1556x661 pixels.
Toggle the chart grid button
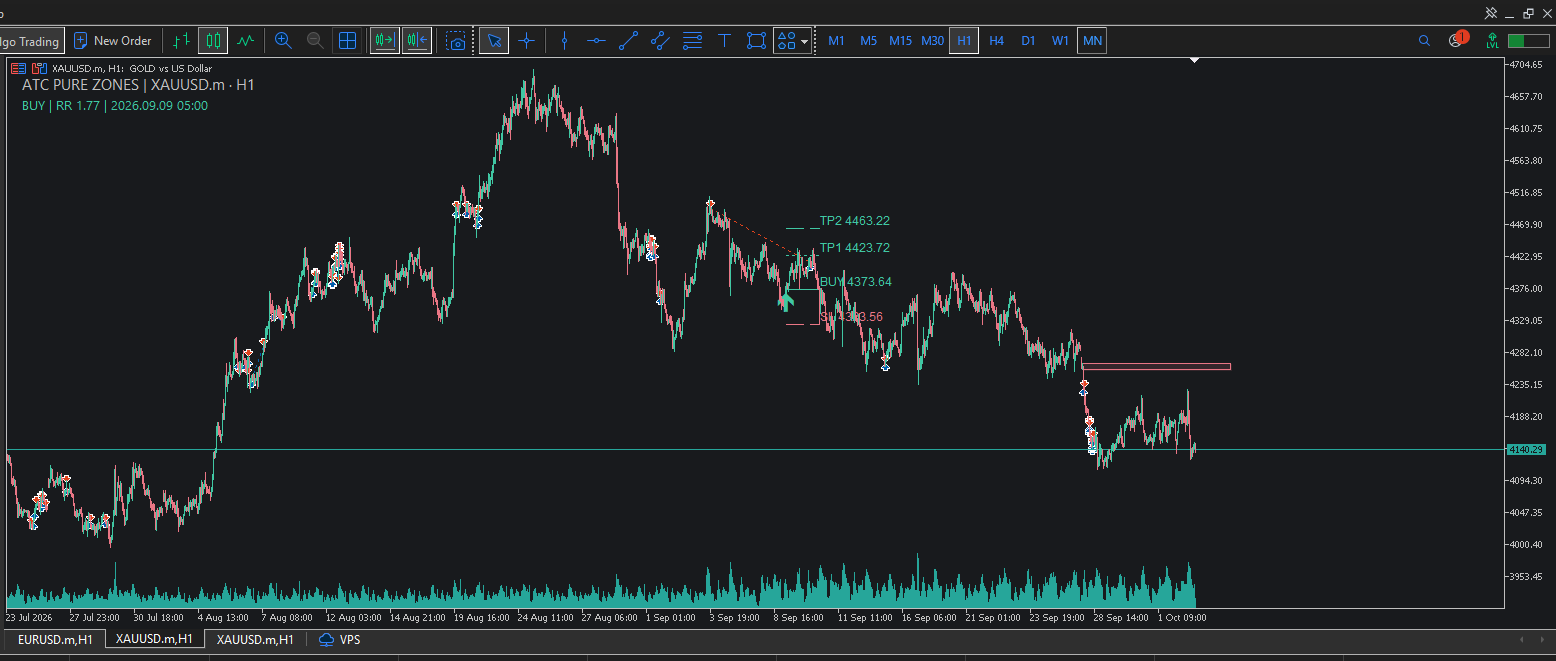(x=347, y=41)
